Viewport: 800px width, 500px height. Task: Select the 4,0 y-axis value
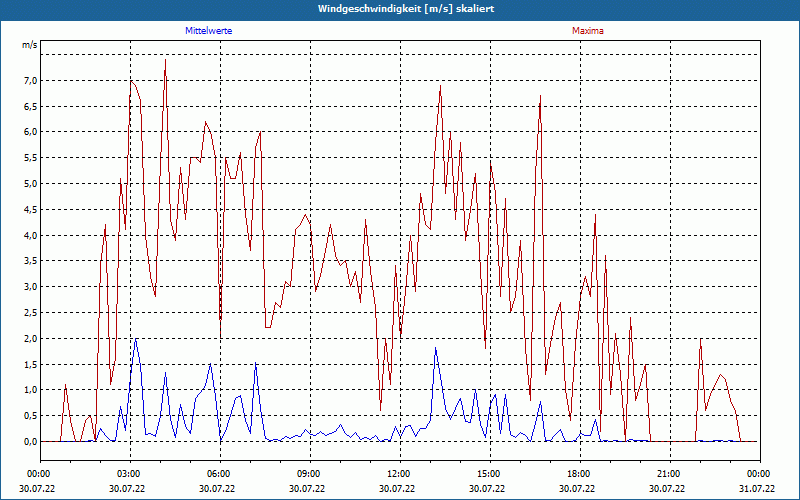tap(30, 235)
